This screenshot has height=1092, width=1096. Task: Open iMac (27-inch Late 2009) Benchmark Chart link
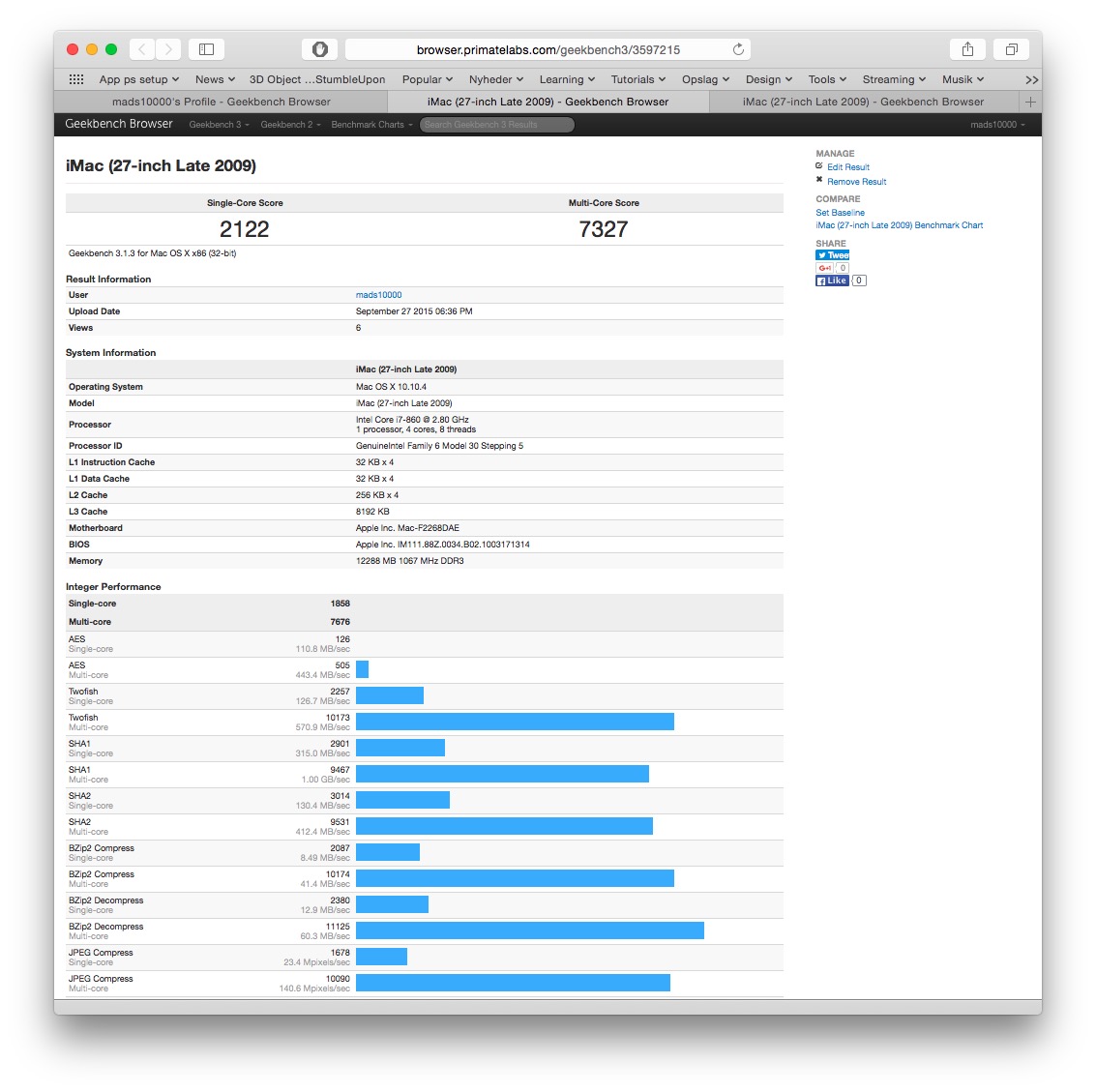(x=899, y=225)
